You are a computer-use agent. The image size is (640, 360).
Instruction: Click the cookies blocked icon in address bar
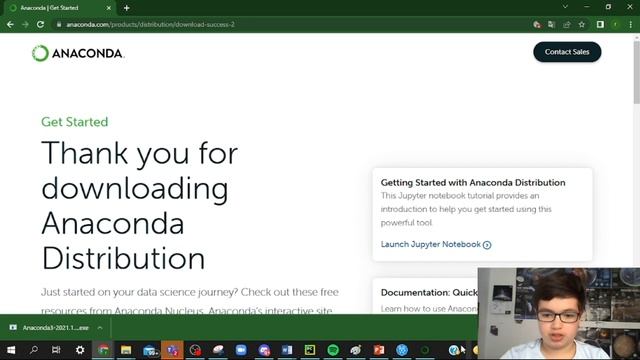(x=537, y=24)
